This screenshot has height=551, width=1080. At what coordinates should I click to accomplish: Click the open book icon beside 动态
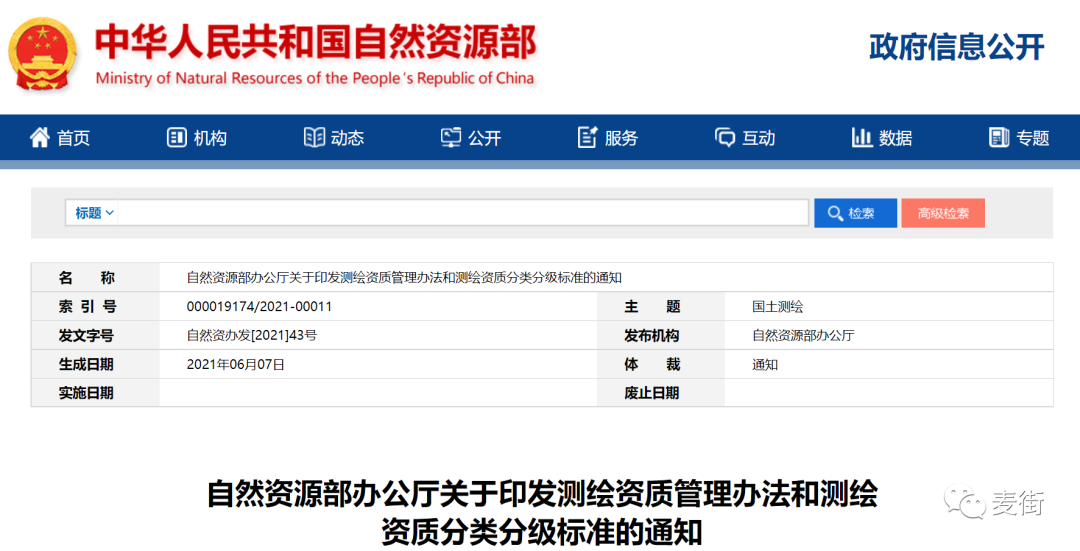point(314,138)
